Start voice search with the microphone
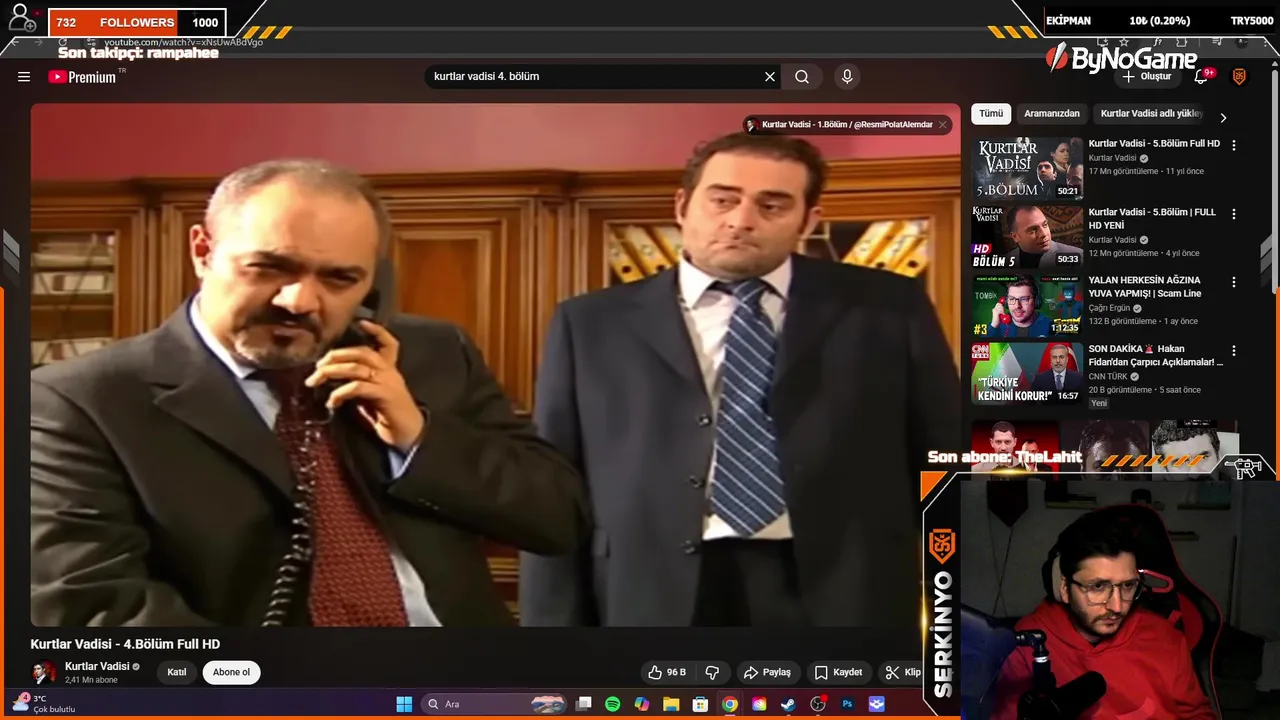Screen dimensions: 1280x720 coord(847,77)
